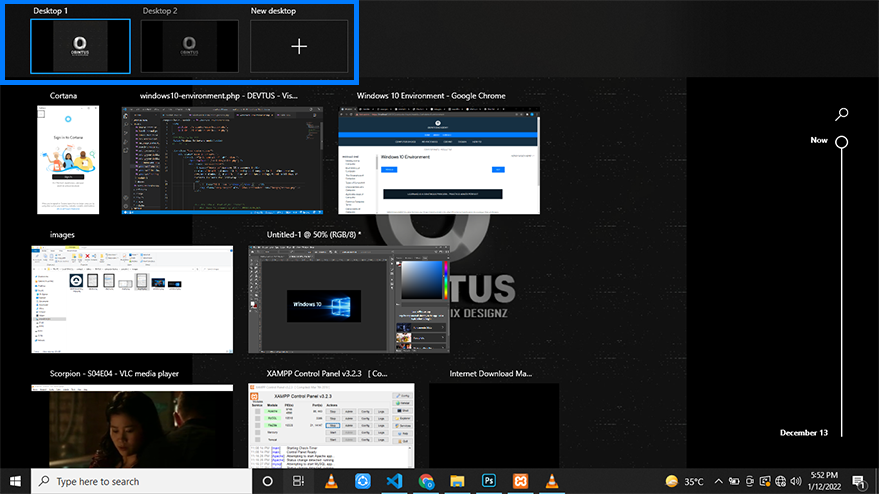Open the images File Explorer window thumbnail
This screenshot has width=879, height=494.
[x=132, y=299]
